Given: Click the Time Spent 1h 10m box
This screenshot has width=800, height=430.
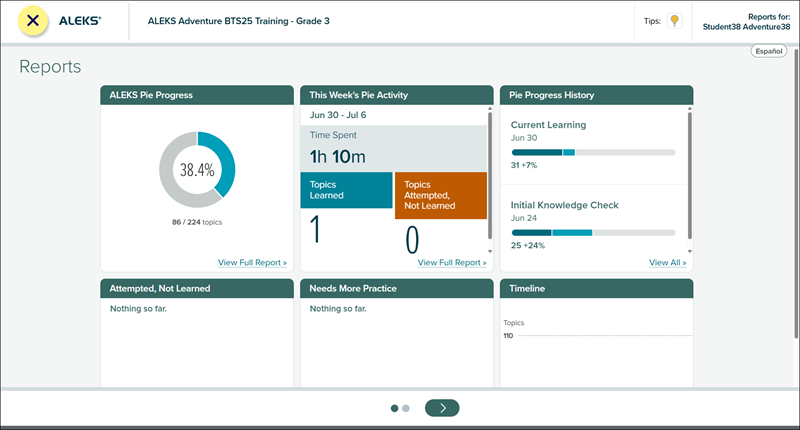Looking at the screenshot, I should point(393,148).
